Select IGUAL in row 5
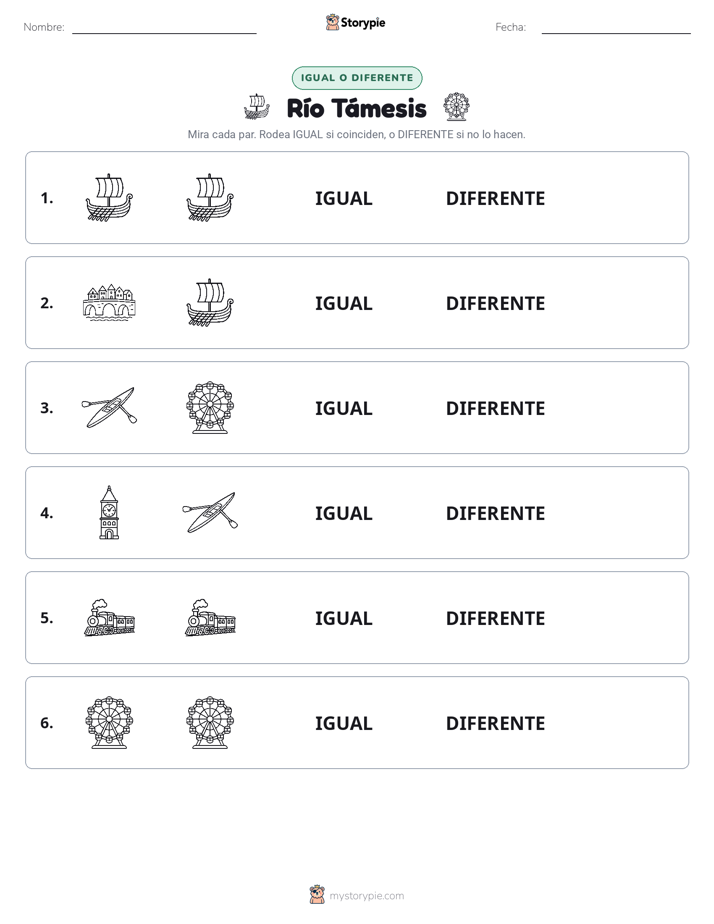 pos(343,618)
